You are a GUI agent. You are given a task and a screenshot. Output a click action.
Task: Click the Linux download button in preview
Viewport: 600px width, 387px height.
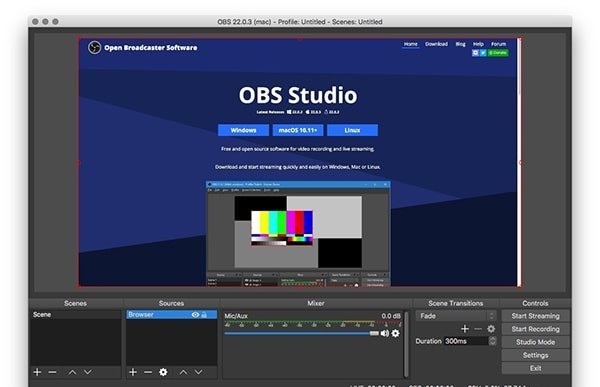click(352, 130)
